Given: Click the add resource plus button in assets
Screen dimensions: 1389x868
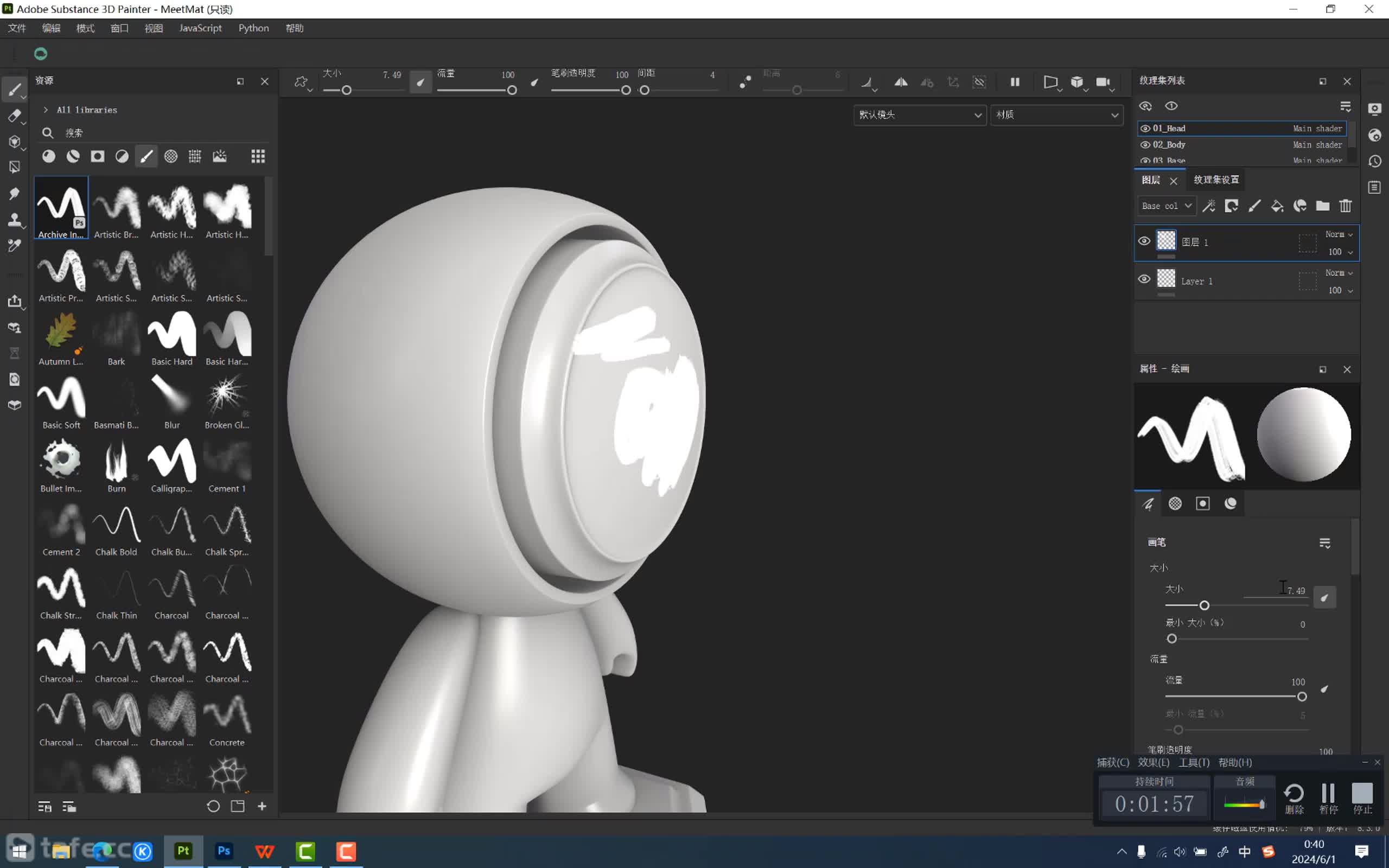Looking at the screenshot, I should [262, 806].
